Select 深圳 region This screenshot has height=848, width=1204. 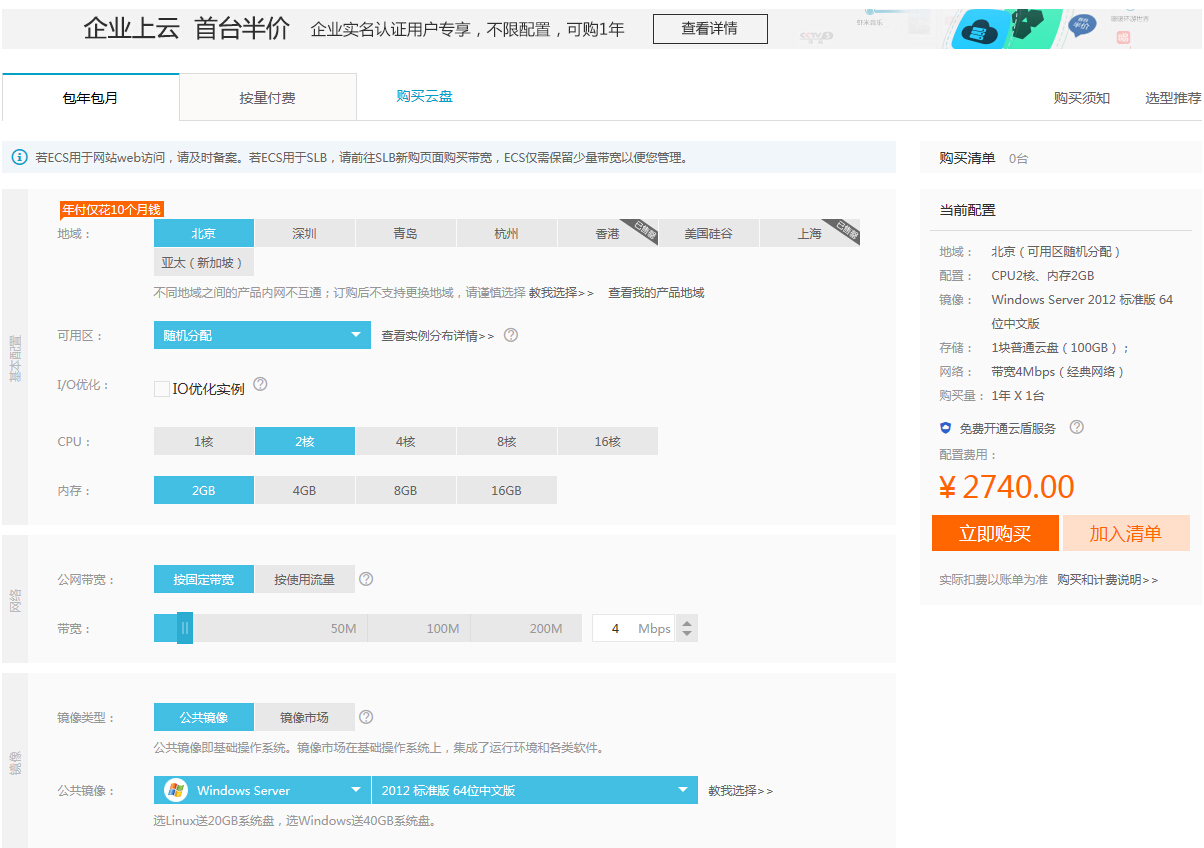click(x=305, y=233)
